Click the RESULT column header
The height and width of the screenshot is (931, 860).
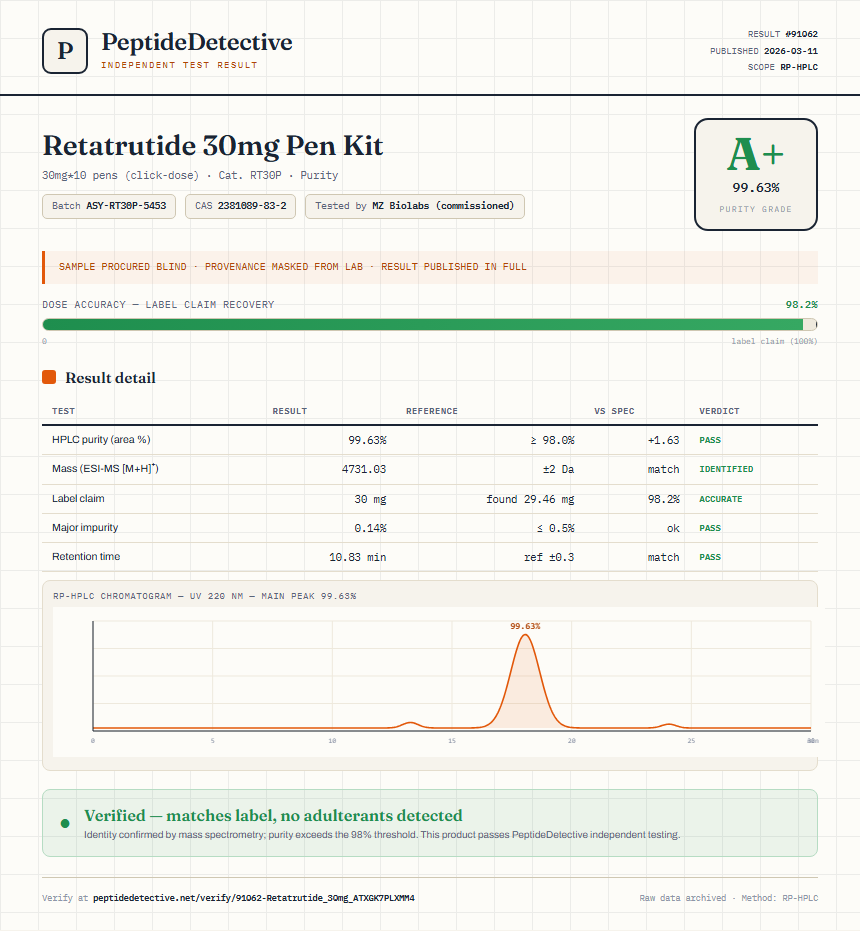click(290, 411)
